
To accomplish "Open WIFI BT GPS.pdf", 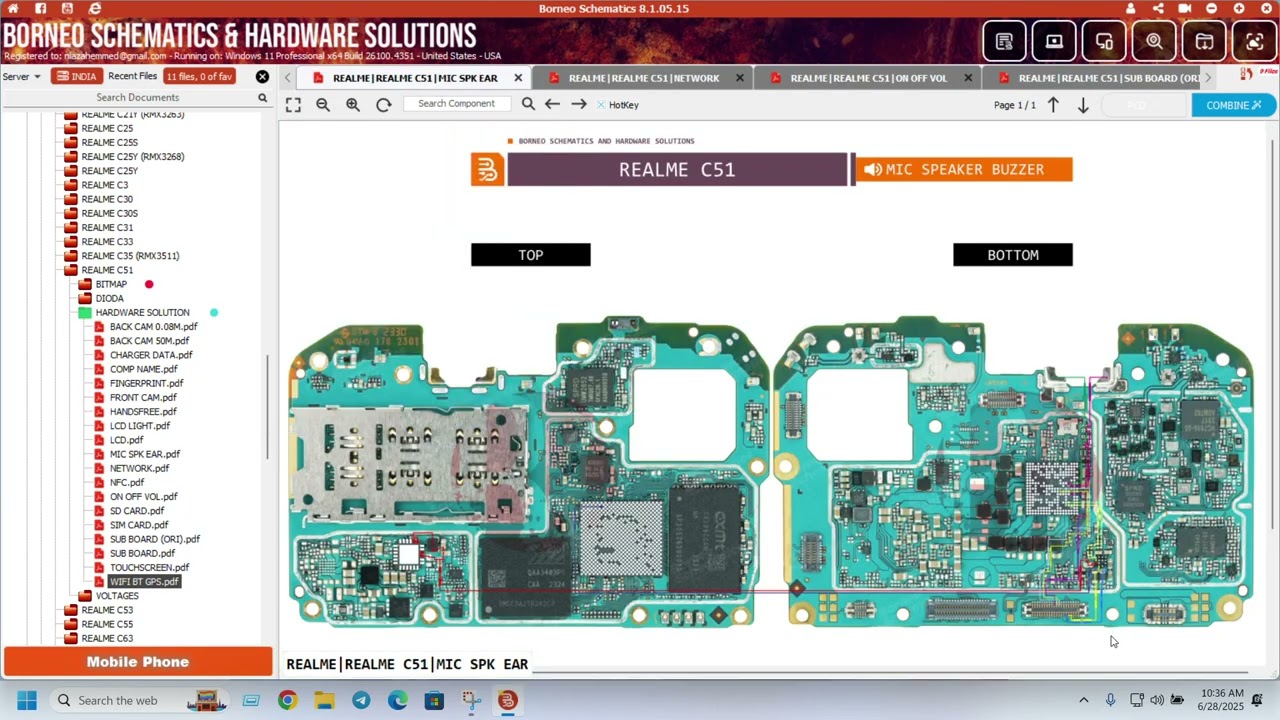I will [x=144, y=581].
